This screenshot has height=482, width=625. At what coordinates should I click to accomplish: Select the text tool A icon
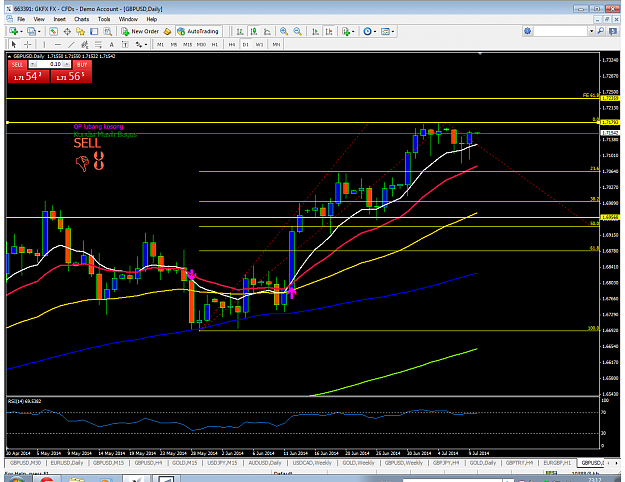112,44
